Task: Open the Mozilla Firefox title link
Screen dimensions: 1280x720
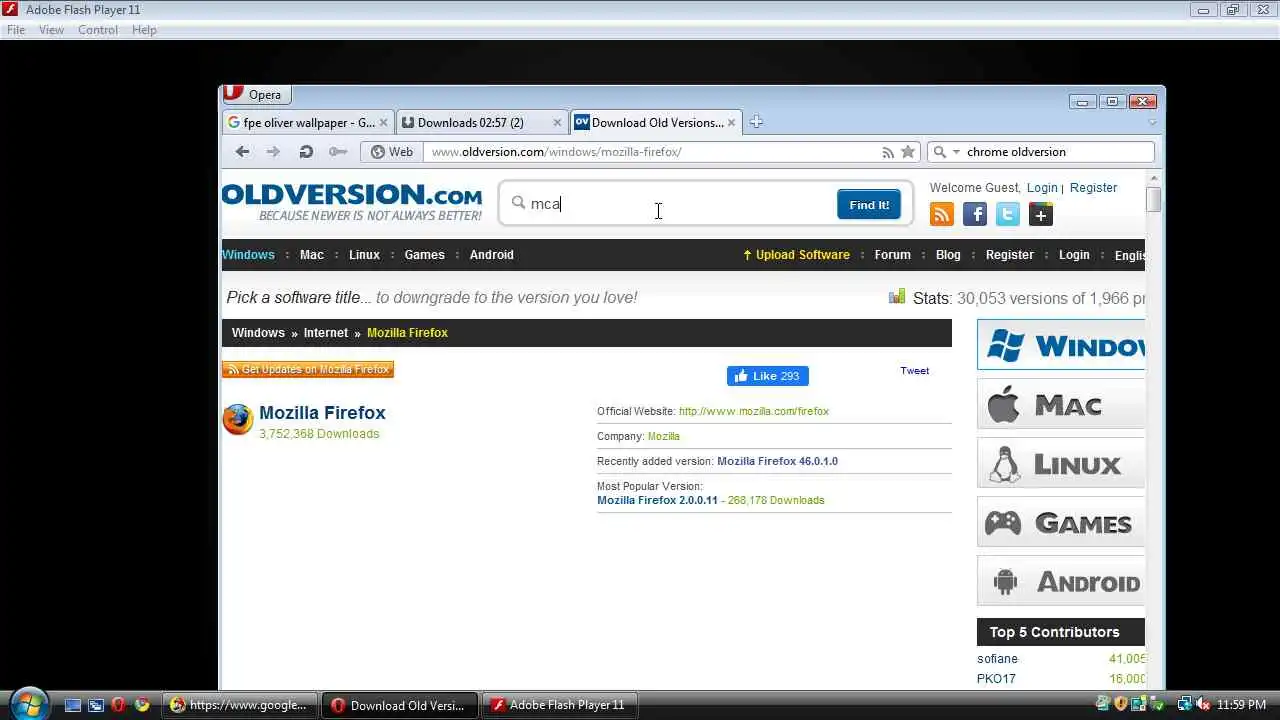Action: (322, 413)
